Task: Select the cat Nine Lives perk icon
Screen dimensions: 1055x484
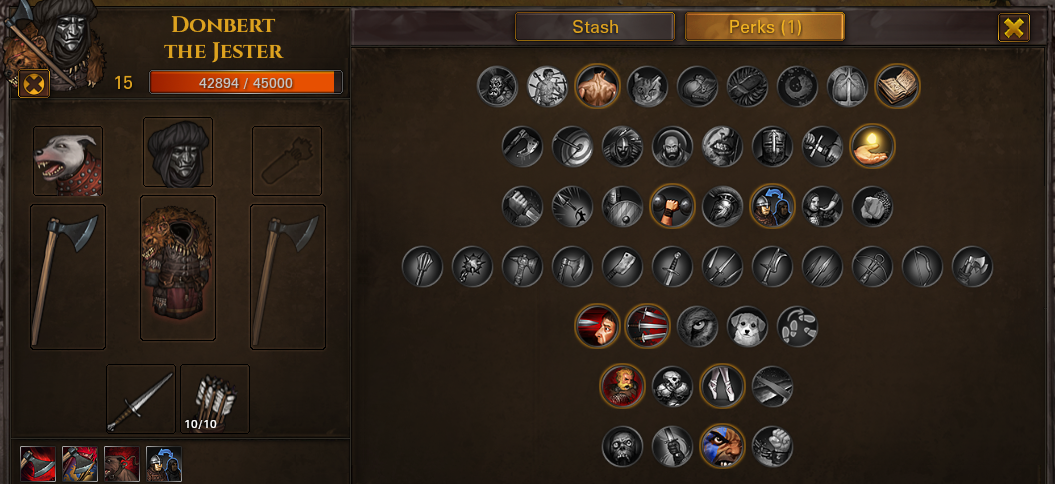Action: 647,86
